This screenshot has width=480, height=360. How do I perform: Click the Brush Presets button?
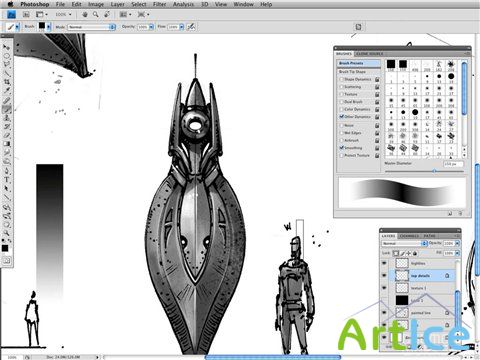358,63
